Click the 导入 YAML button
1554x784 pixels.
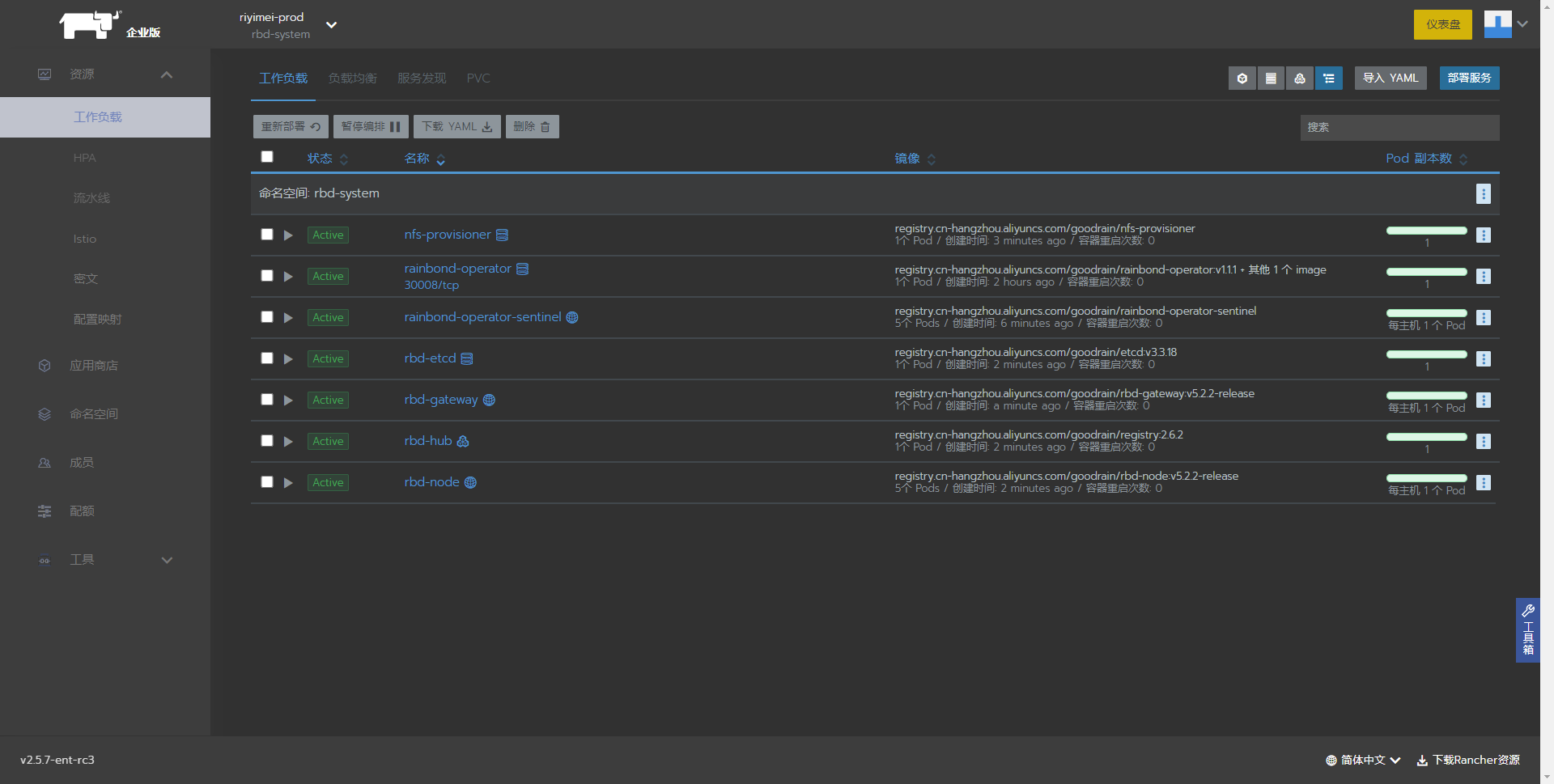pos(1391,78)
